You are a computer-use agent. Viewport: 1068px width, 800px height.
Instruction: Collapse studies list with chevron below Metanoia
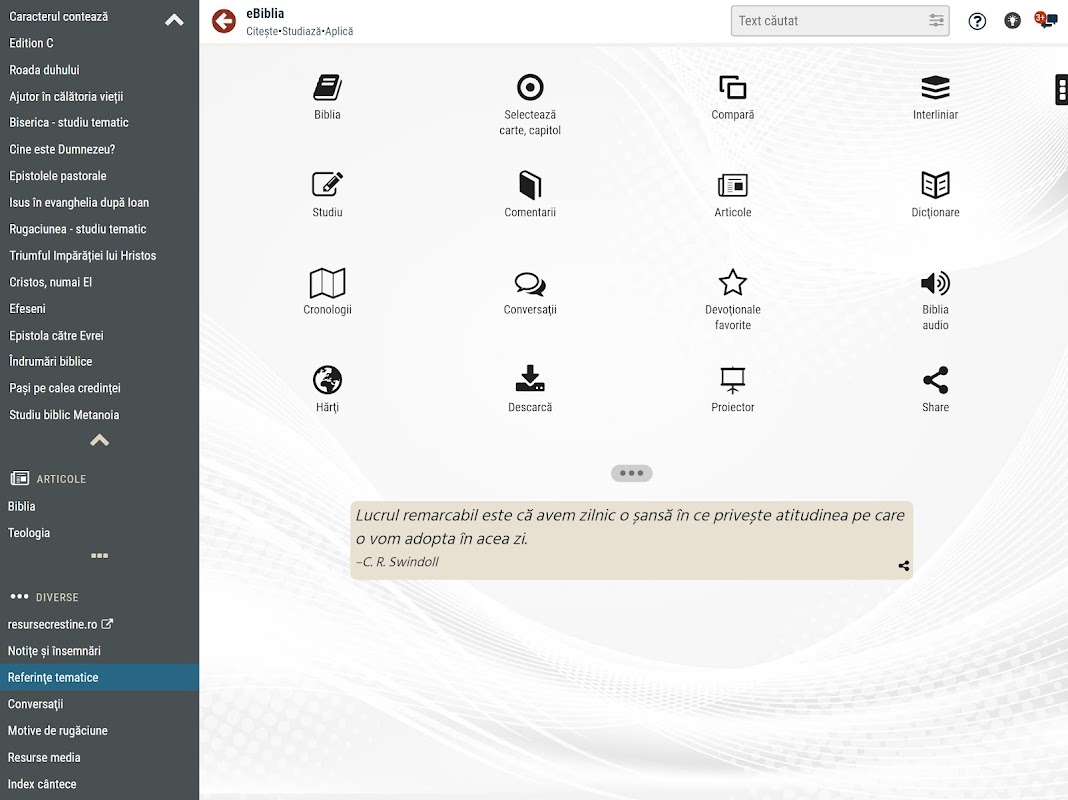tap(99, 441)
